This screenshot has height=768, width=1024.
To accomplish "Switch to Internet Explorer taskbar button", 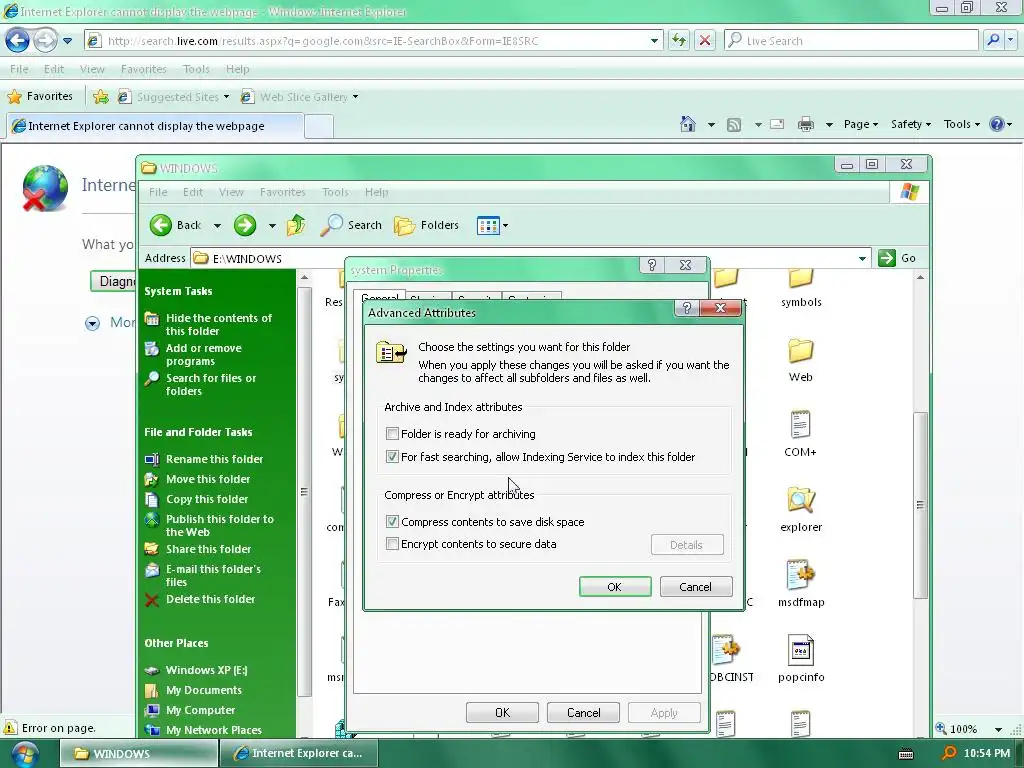I will 300,754.
